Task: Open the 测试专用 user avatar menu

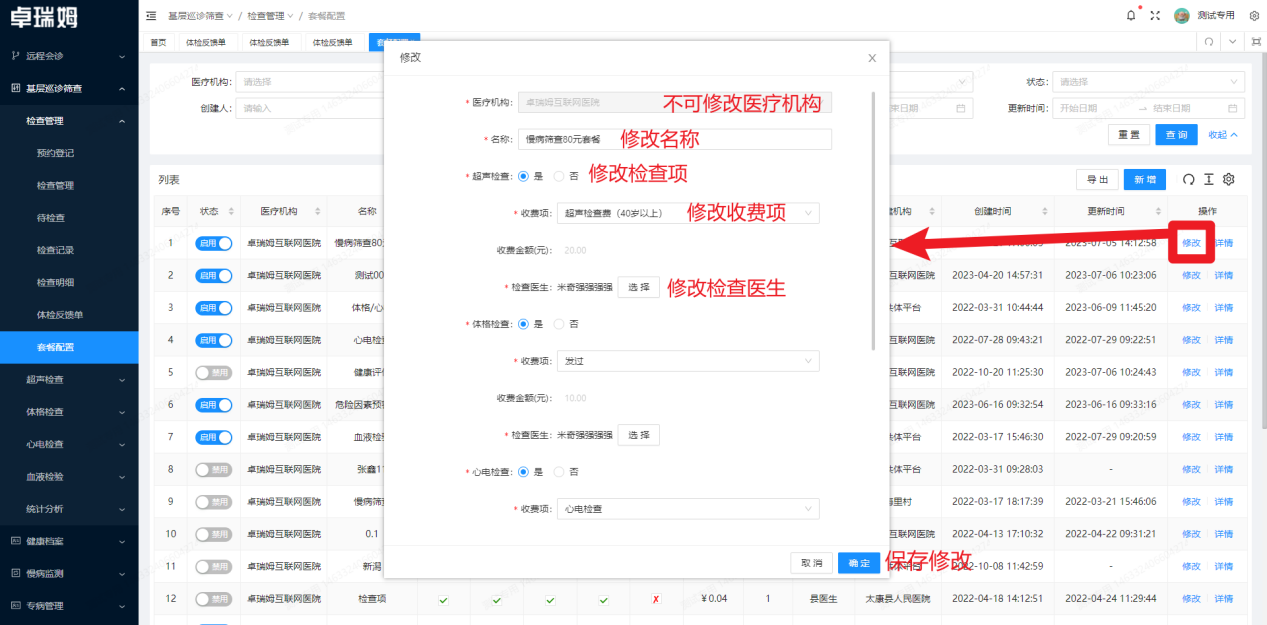Action: coord(1204,16)
